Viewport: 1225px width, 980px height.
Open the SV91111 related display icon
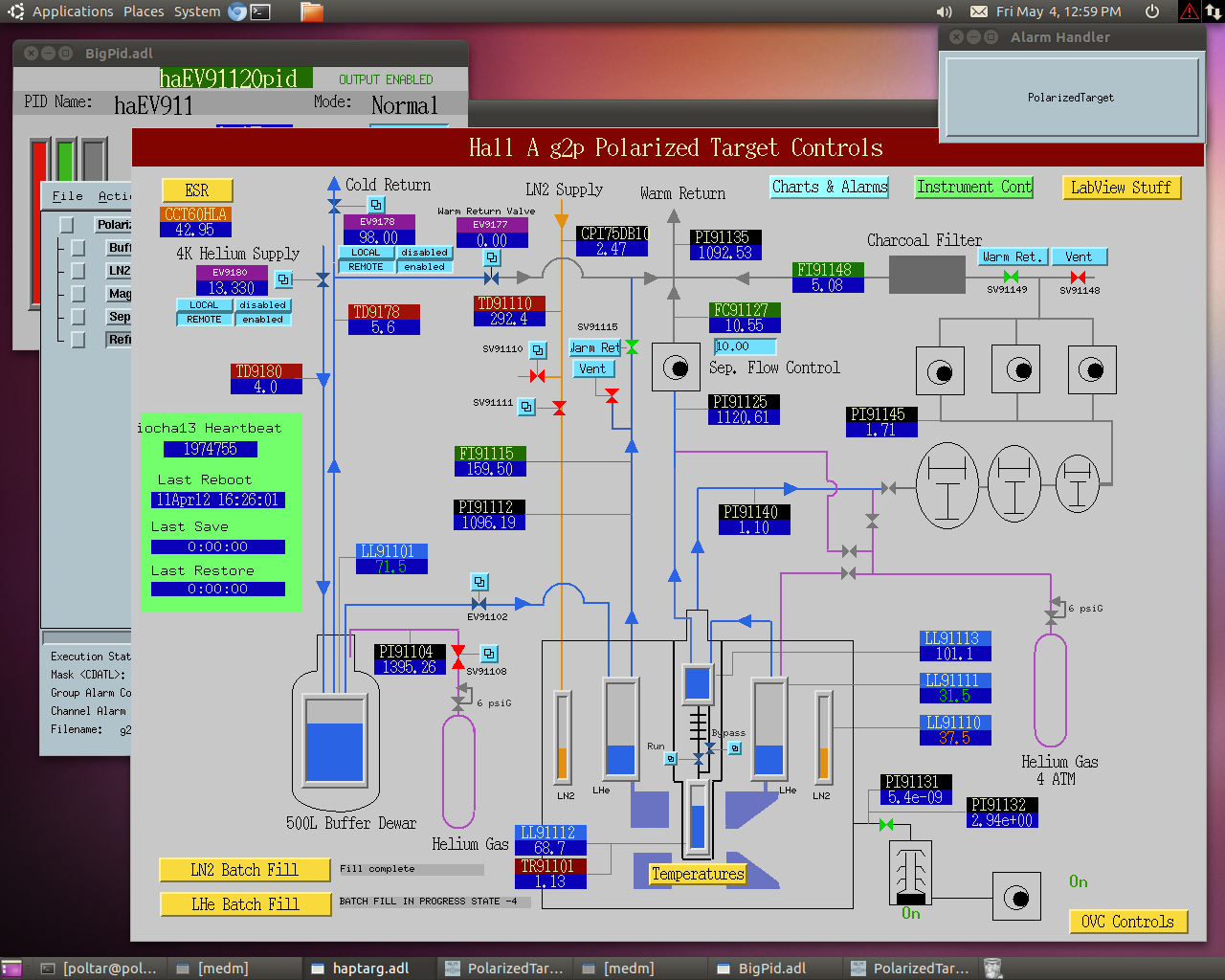click(x=526, y=407)
